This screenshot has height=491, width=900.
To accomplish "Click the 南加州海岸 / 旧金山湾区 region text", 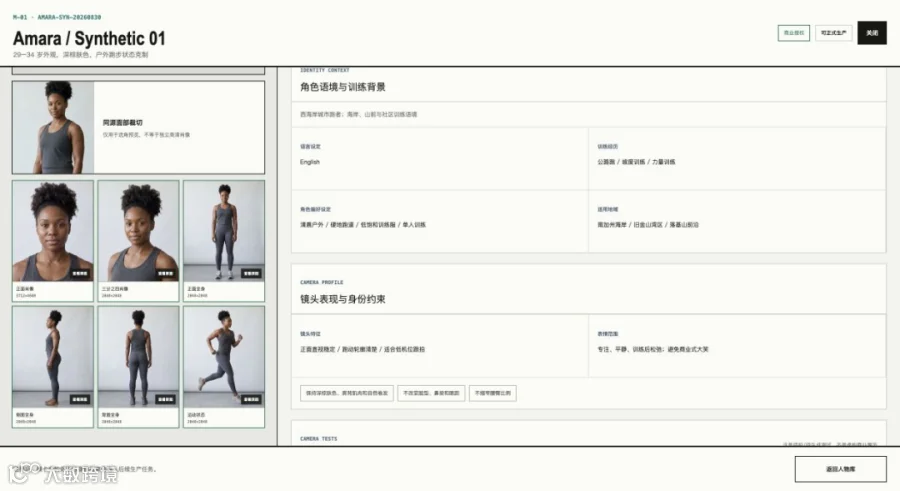I will [648, 225].
